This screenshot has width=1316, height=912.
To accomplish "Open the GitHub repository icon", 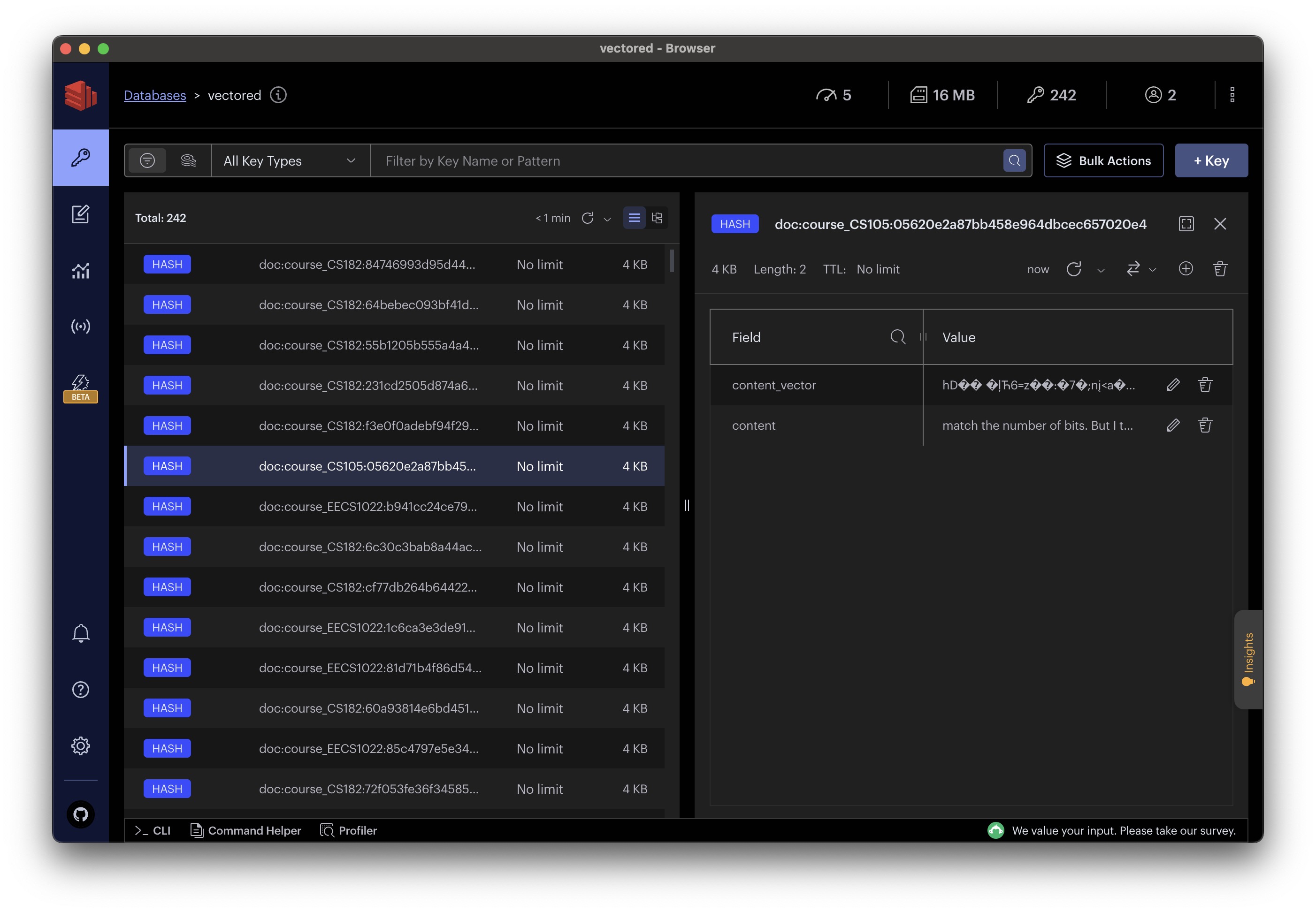I will click(80, 813).
